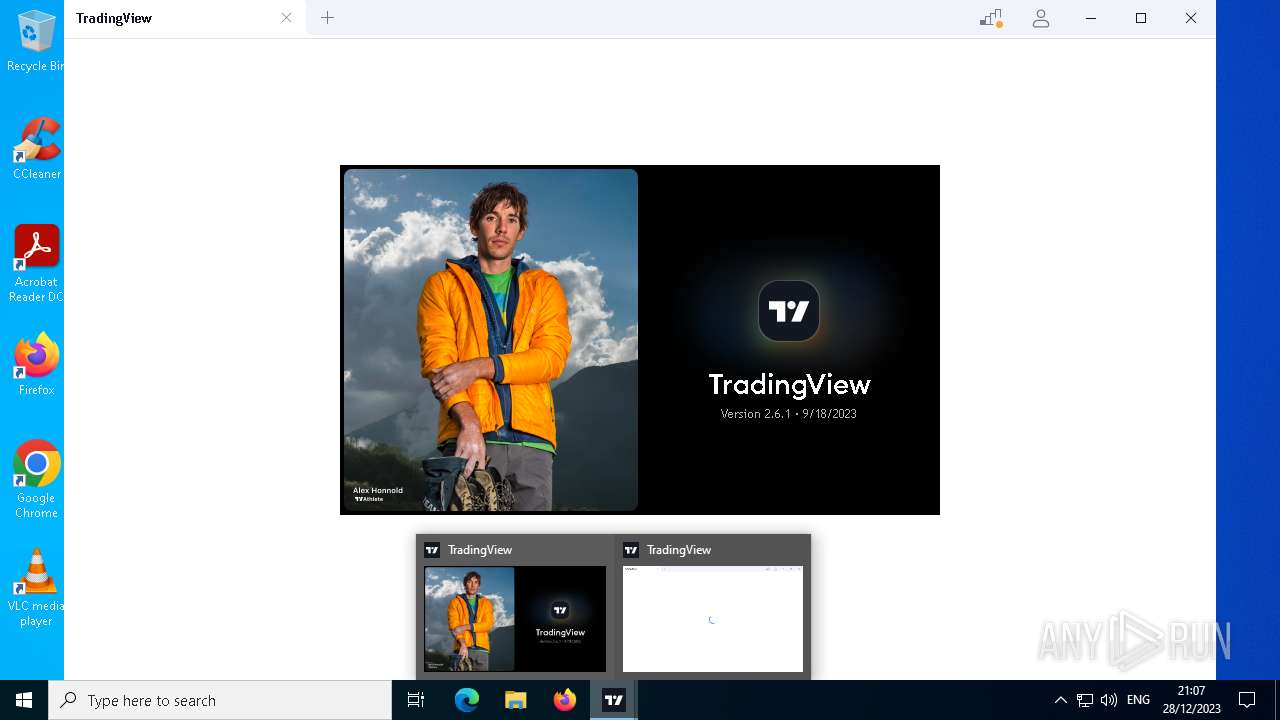Open the connection status icon in title bar
The image size is (1280, 720).
[991, 18]
